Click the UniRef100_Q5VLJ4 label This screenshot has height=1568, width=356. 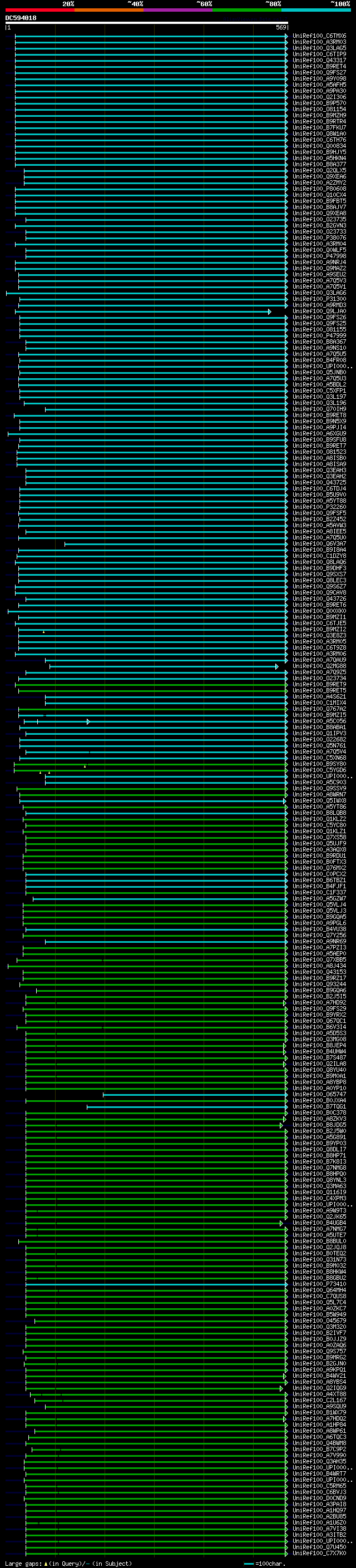(x=319, y=905)
